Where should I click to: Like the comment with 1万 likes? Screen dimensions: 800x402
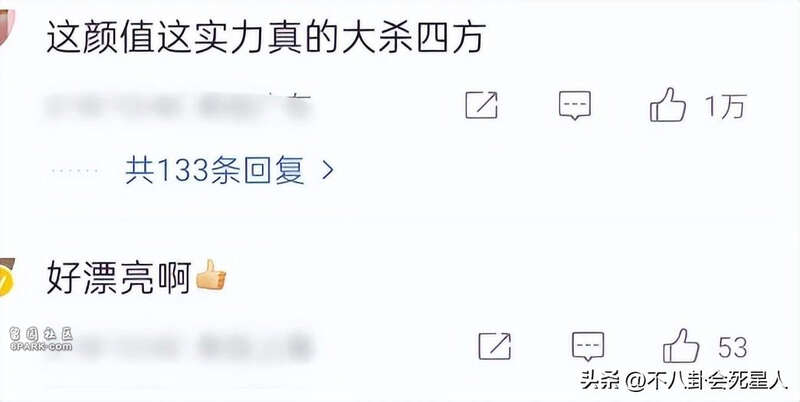point(667,105)
